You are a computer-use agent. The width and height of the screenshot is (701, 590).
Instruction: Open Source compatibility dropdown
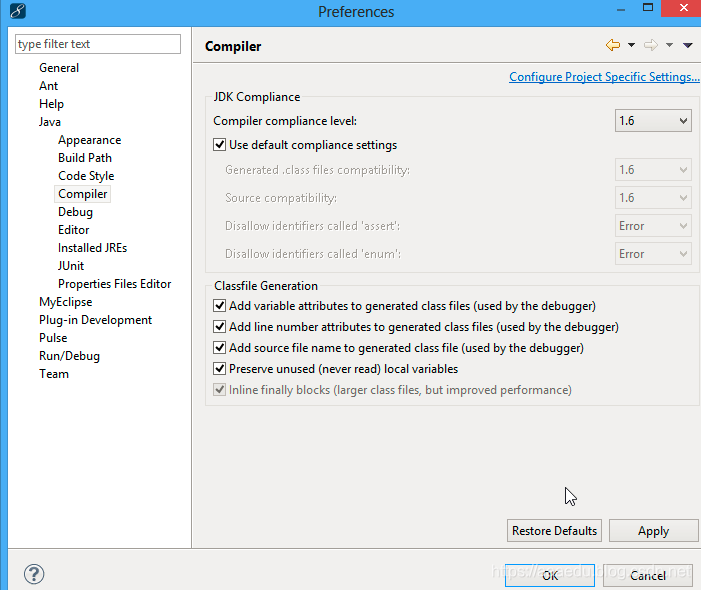tap(653, 198)
